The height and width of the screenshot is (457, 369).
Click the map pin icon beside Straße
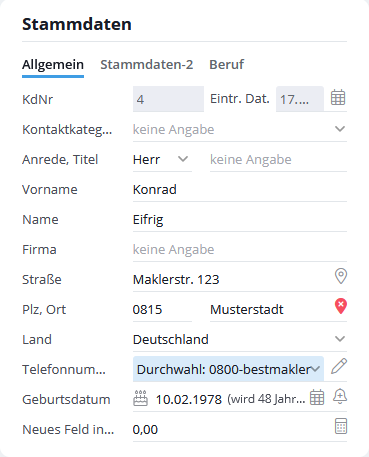[341, 276]
